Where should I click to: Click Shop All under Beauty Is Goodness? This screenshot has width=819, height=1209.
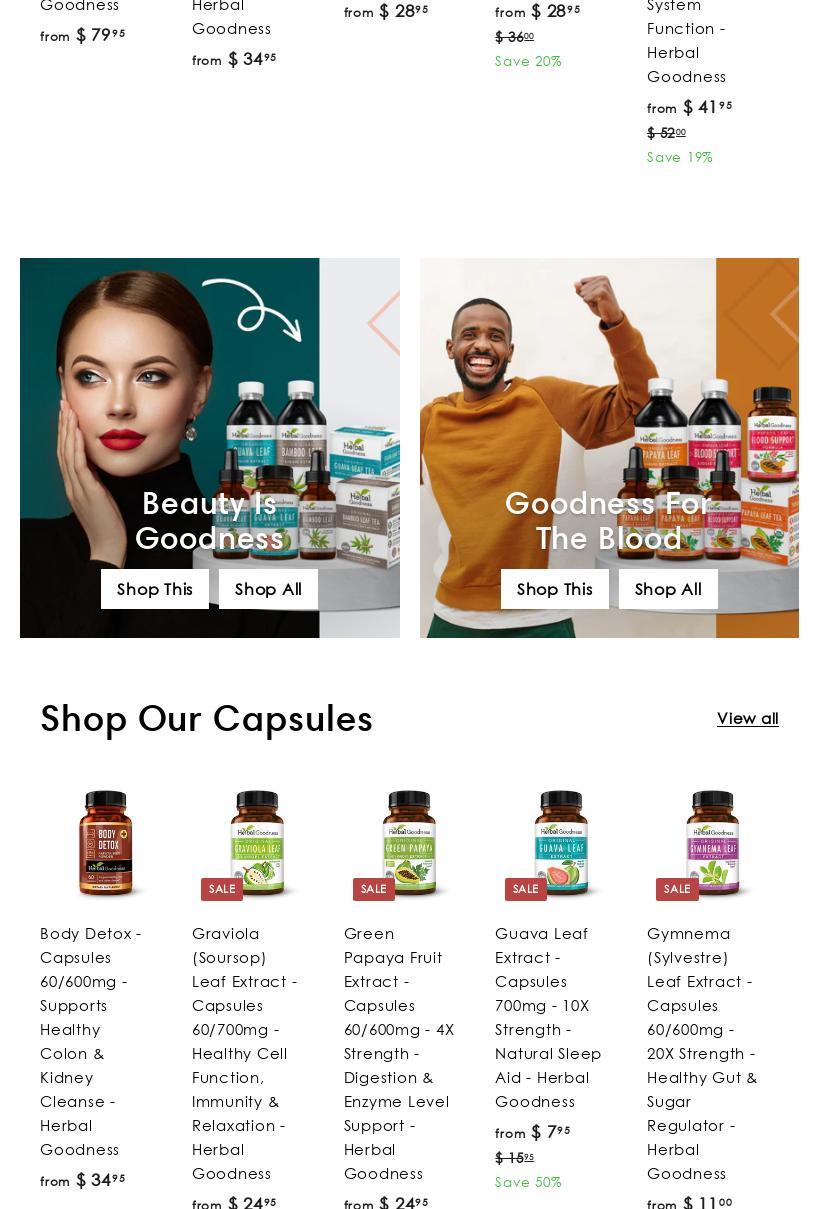coord(268,589)
